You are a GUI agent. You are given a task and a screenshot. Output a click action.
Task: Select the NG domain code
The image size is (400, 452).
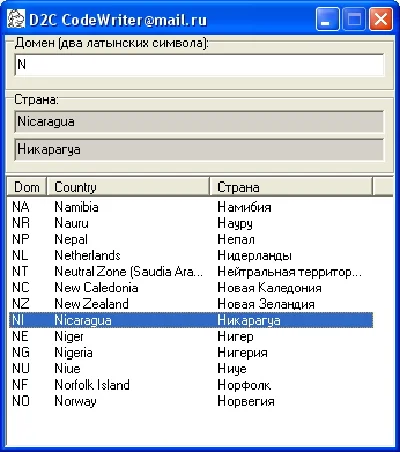(x=21, y=352)
